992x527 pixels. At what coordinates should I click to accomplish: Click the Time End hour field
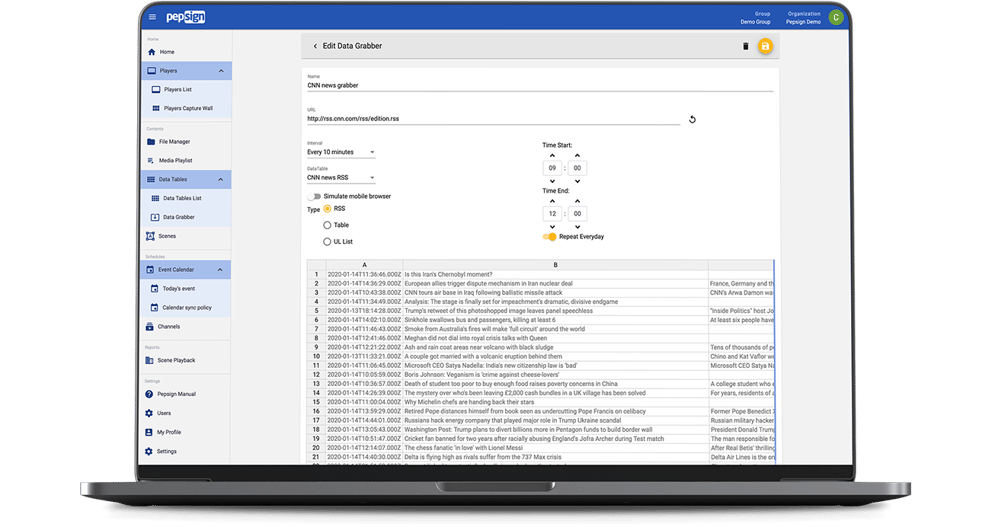552,214
